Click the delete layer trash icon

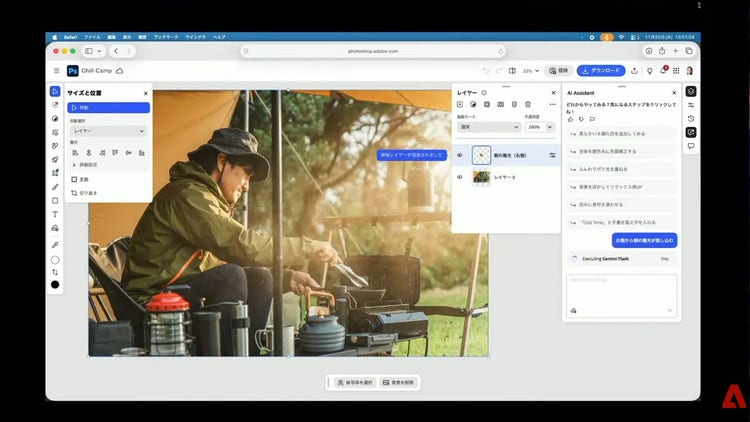pos(528,104)
